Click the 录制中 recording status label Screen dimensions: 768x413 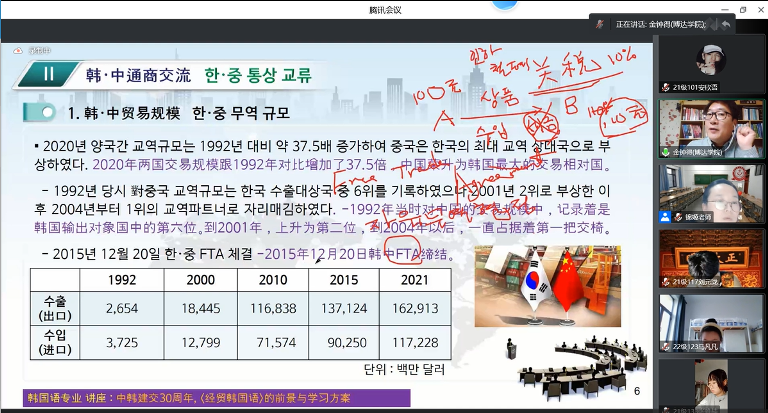(x=38, y=48)
